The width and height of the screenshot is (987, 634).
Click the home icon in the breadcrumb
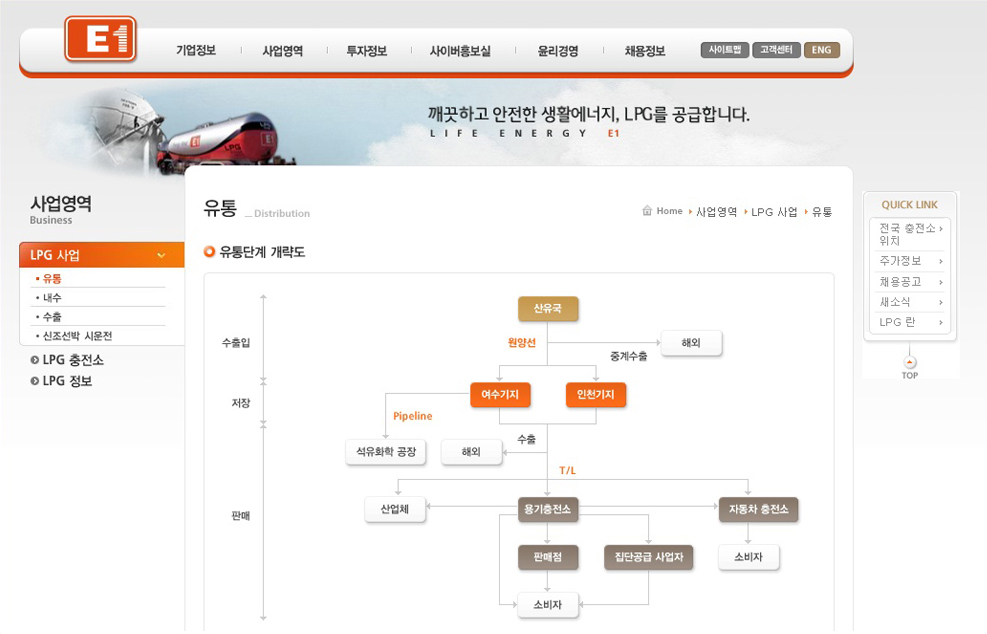pyautogui.click(x=647, y=211)
